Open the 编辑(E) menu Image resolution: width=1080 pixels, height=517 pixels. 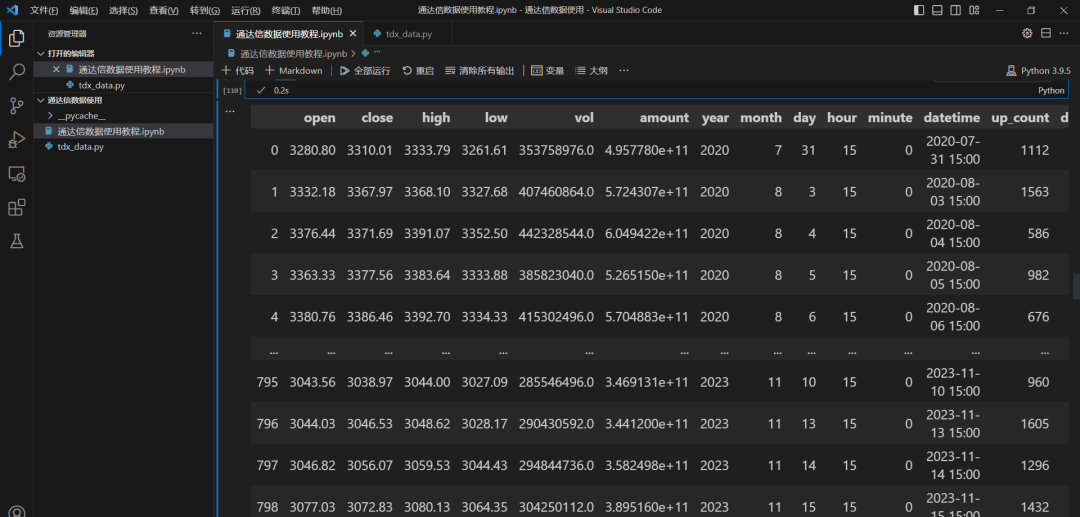[x=83, y=10]
